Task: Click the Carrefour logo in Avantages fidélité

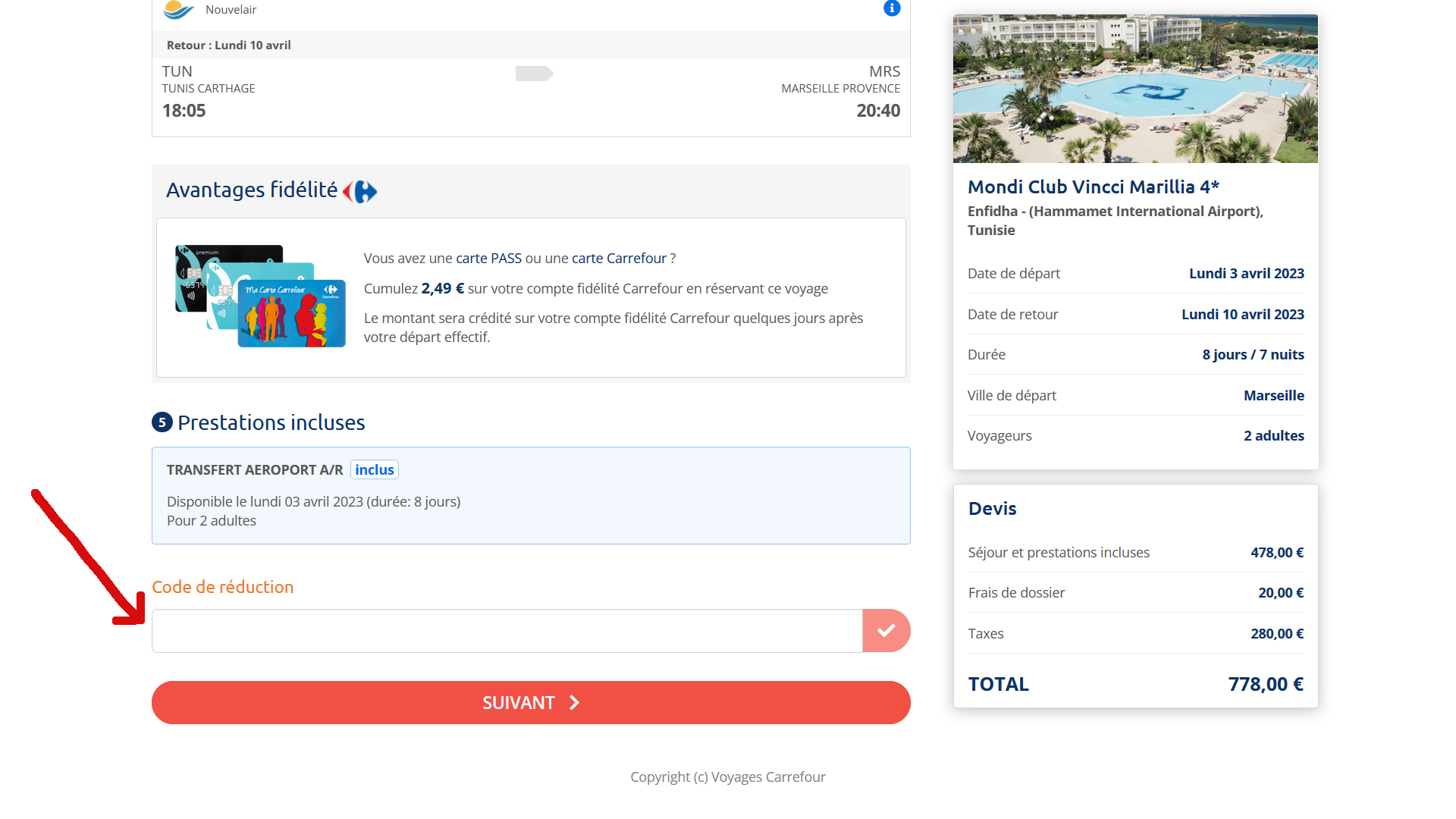Action: pyautogui.click(x=359, y=192)
